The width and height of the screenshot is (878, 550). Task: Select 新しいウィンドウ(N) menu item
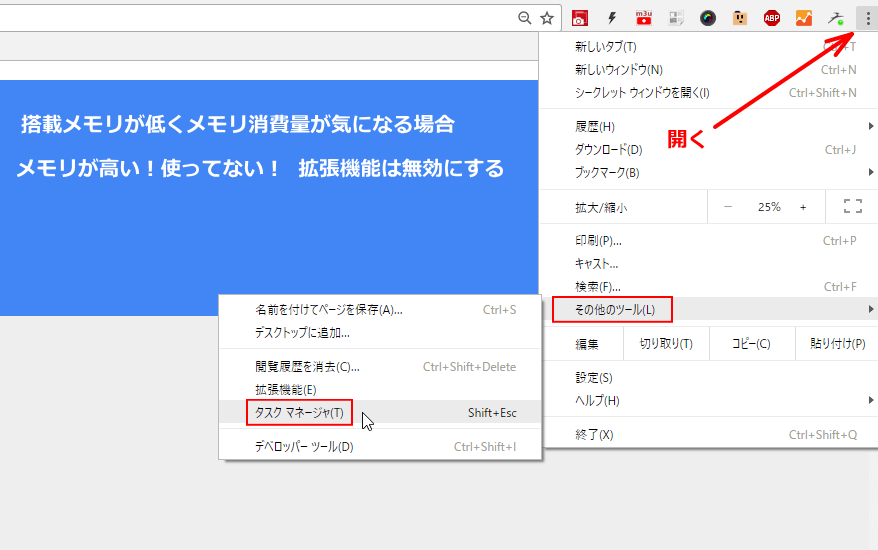[x=708, y=69]
